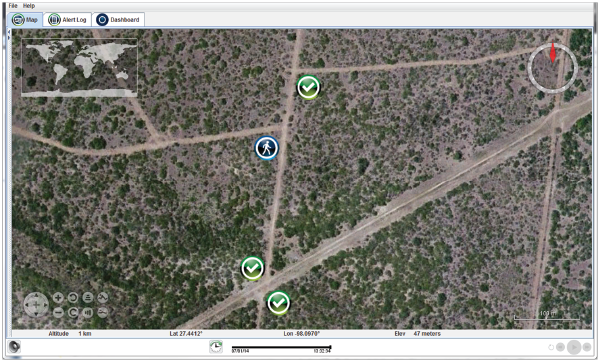Open the Help menu
Screen dimensions: 600x362
point(29,6)
